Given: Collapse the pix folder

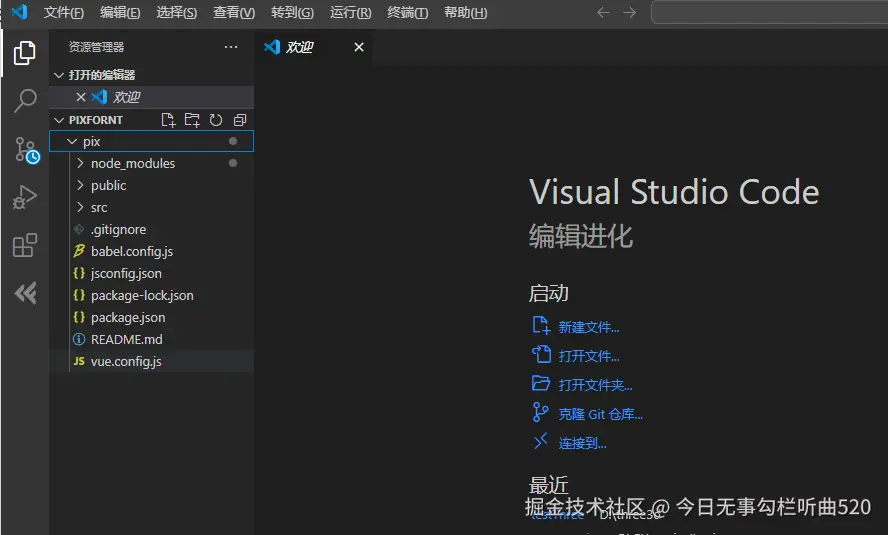Looking at the screenshot, I should [72, 142].
